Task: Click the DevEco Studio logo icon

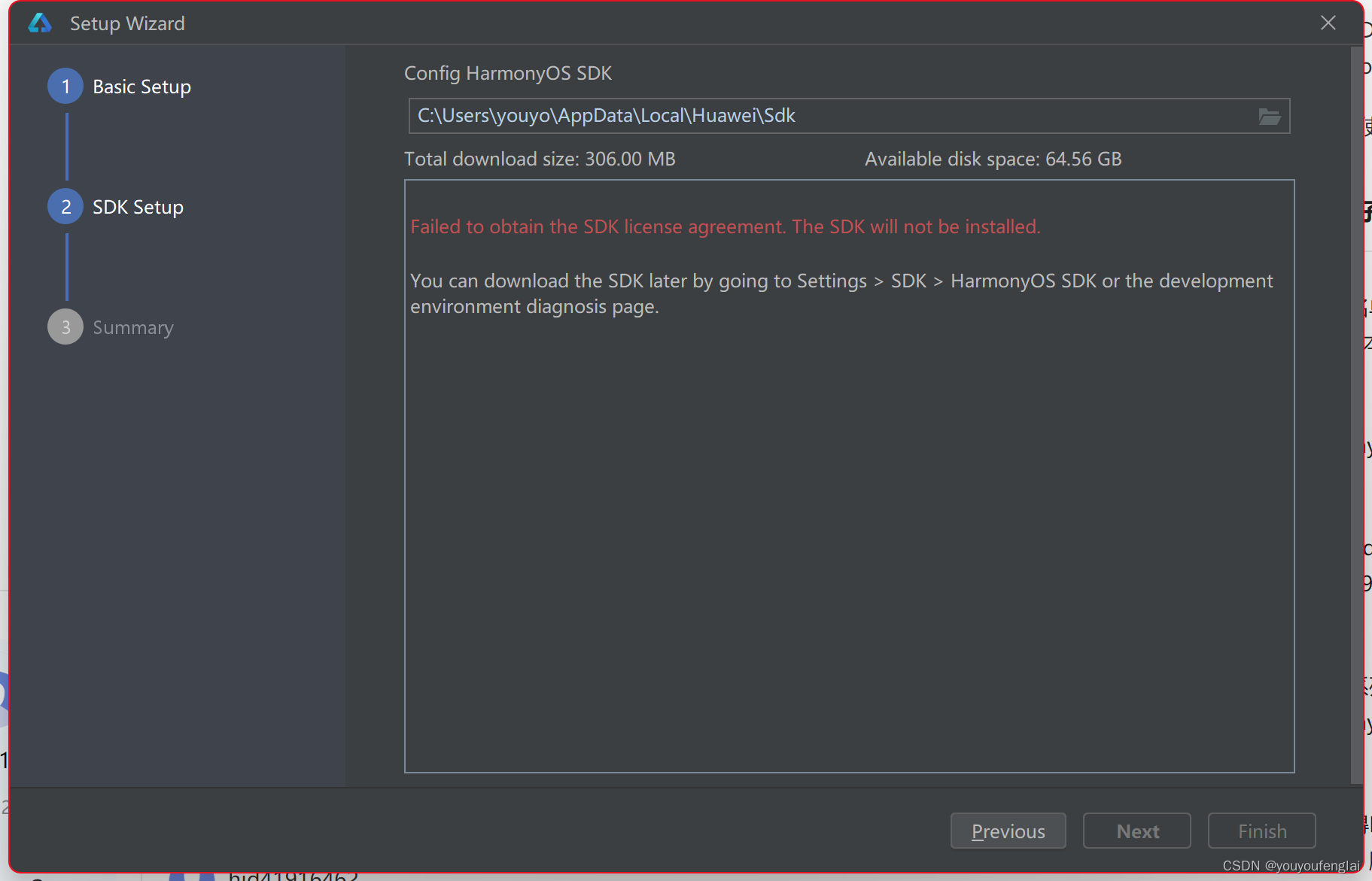Action: point(40,23)
